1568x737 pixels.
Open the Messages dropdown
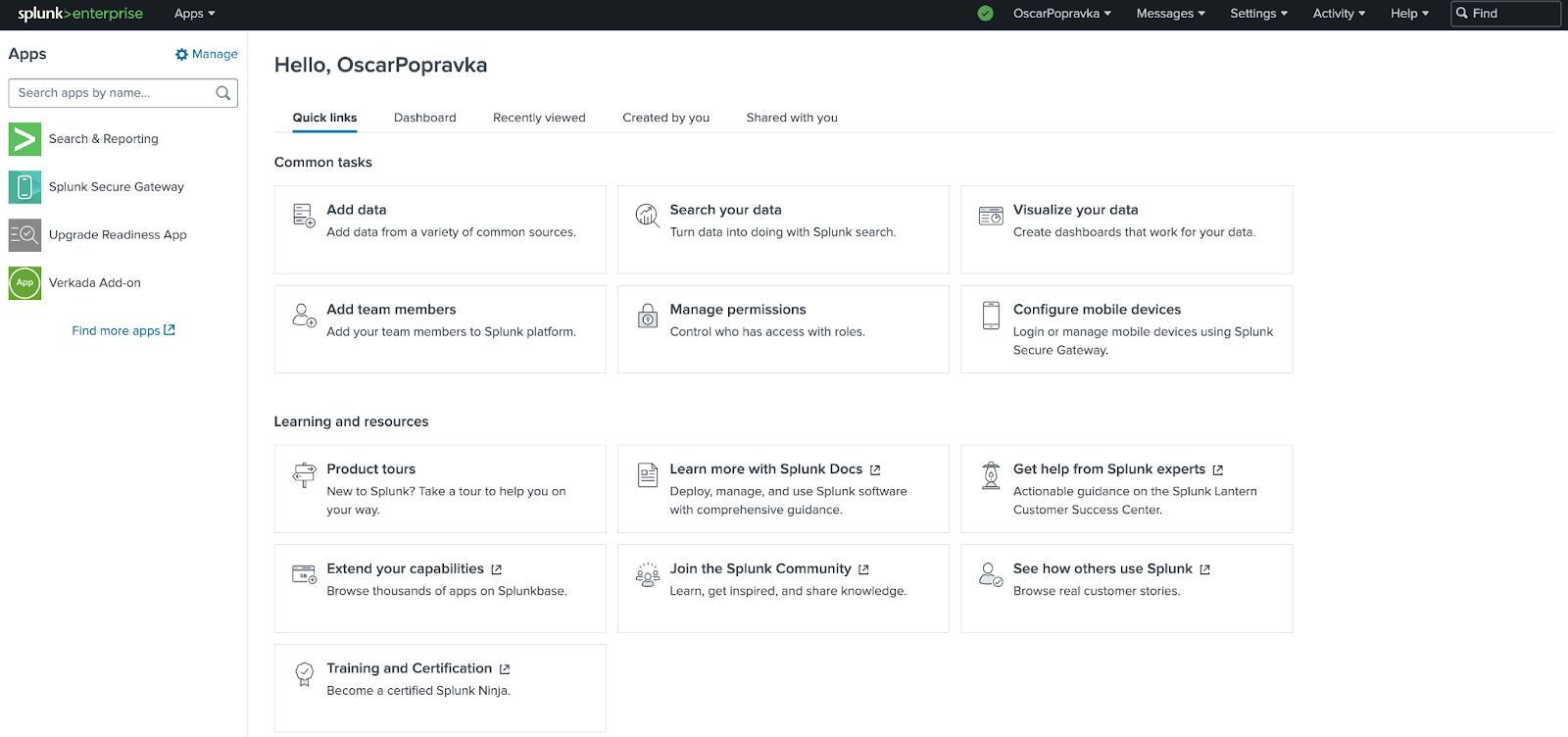tap(1170, 14)
